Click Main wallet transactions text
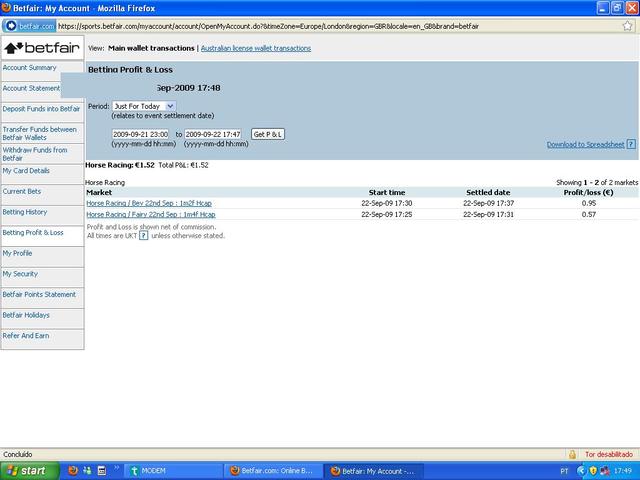The height and width of the screenshot is (480, 640). coord(151,48)
